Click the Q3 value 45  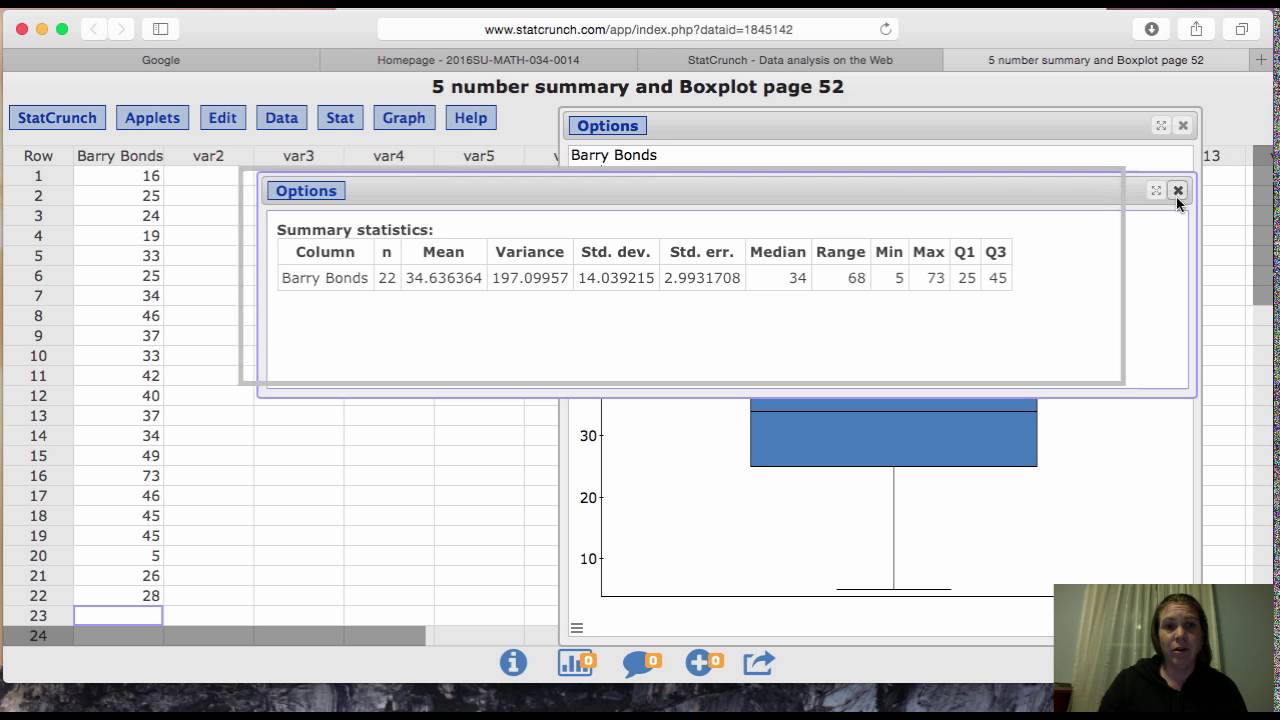click(997, 278)
